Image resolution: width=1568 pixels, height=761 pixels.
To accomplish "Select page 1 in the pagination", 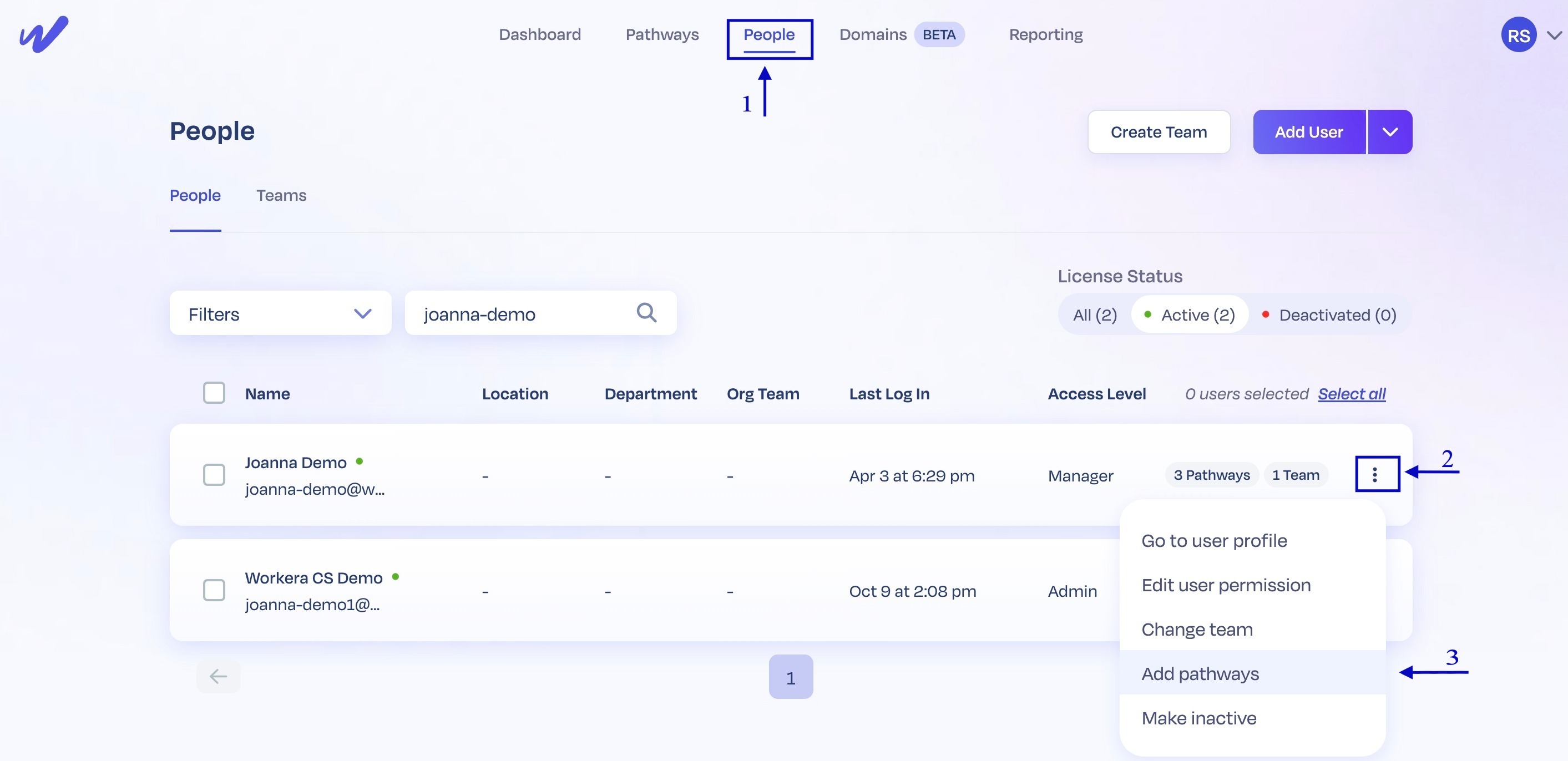I will 791,677.
